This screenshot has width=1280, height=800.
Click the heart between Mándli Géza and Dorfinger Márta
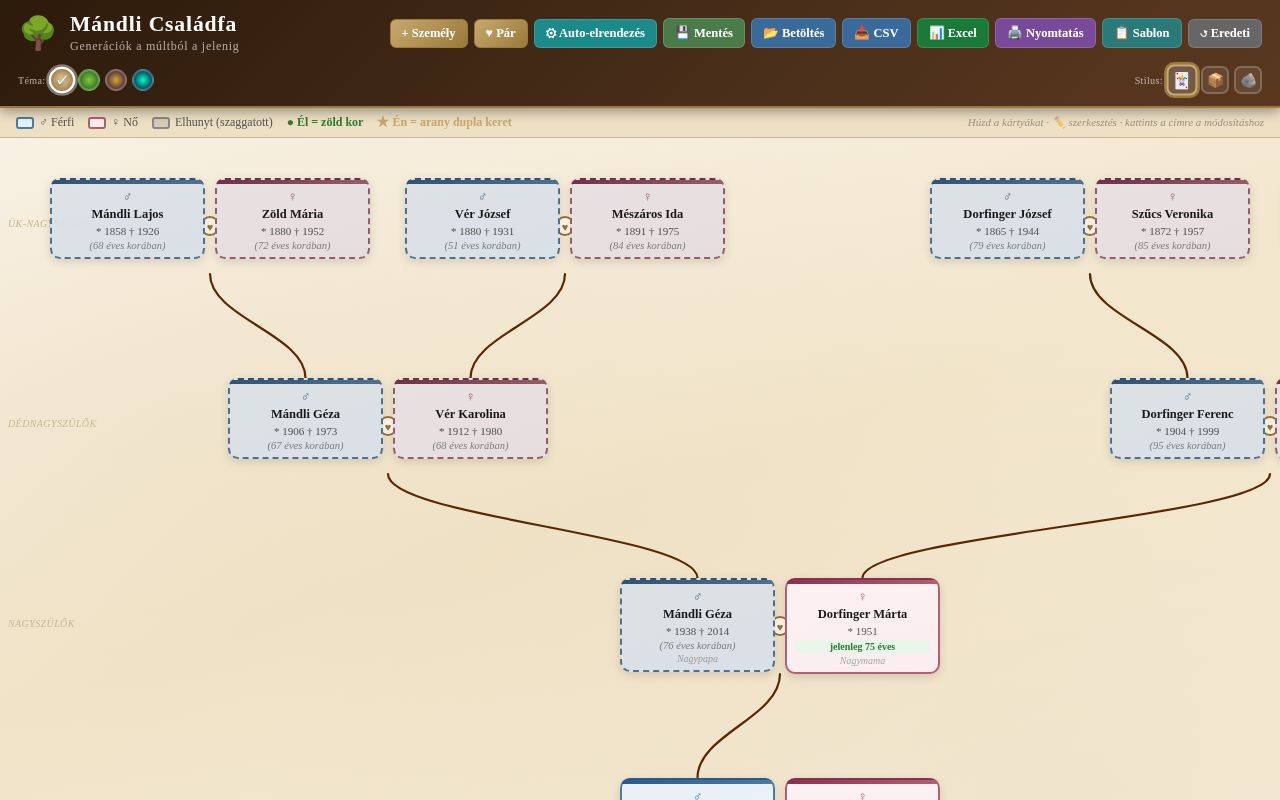(x=780, y=626)
